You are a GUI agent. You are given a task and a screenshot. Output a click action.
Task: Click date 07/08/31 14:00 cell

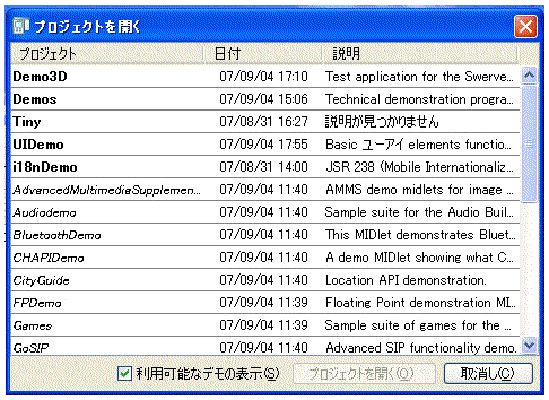pos(263,167)
